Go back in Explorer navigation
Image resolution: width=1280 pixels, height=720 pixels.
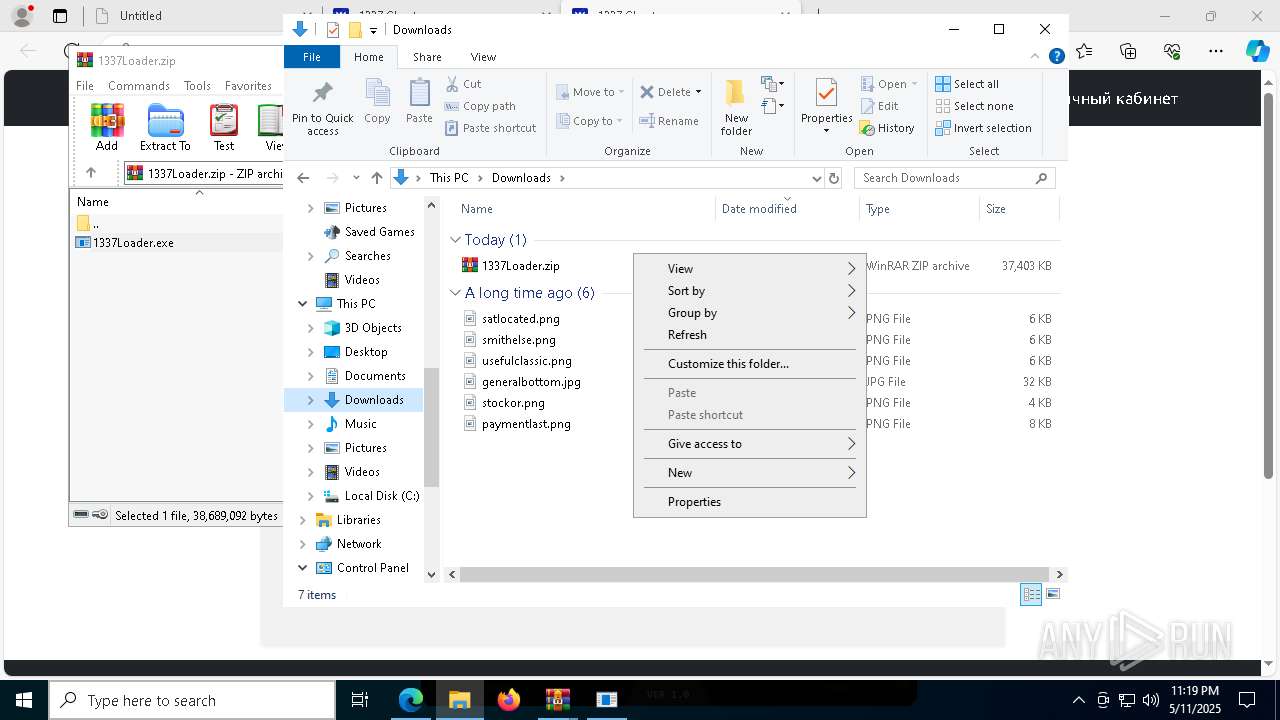tap(304, 178)
